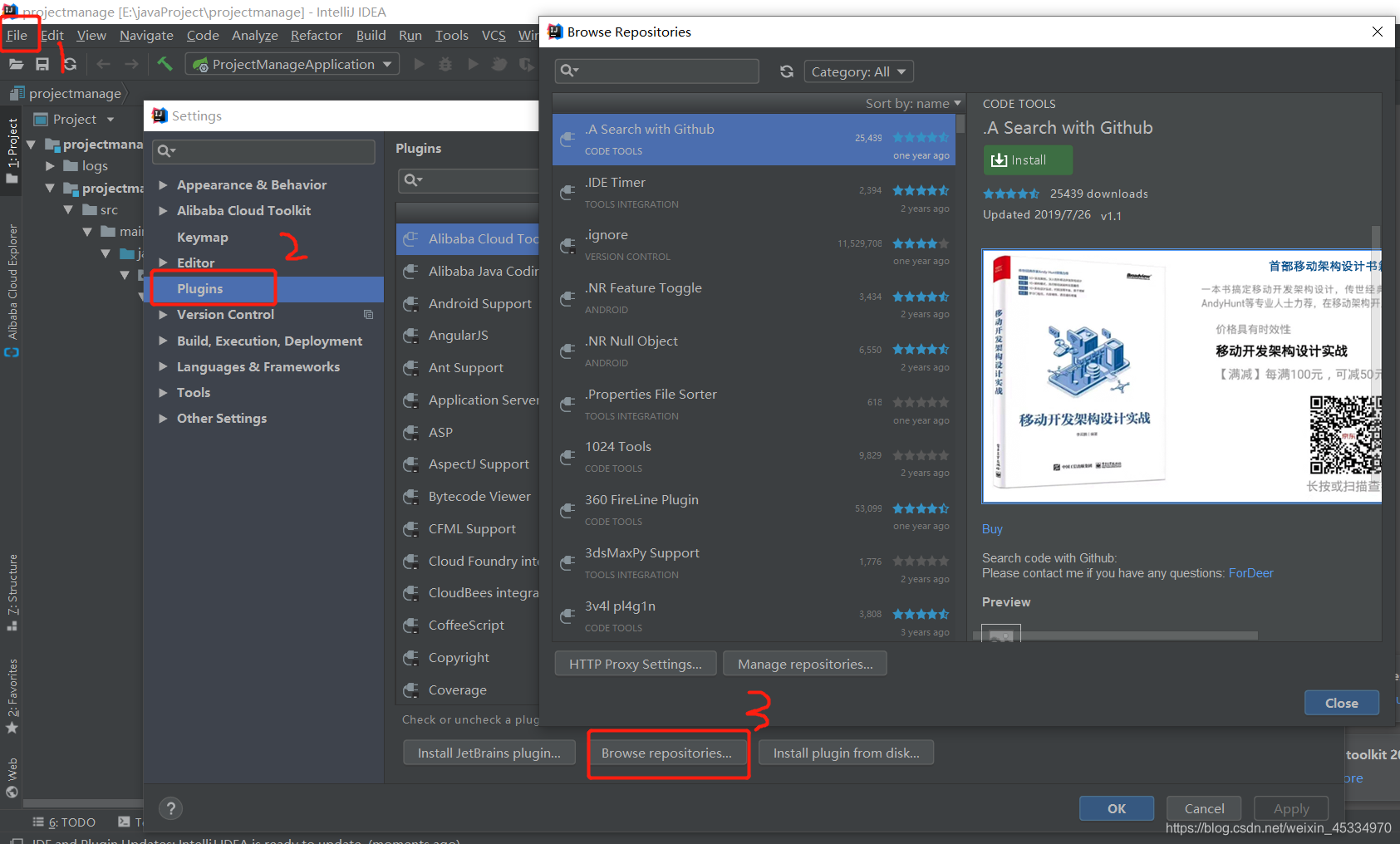Select Keymap in Settings tree

click(x=203, y=237)
